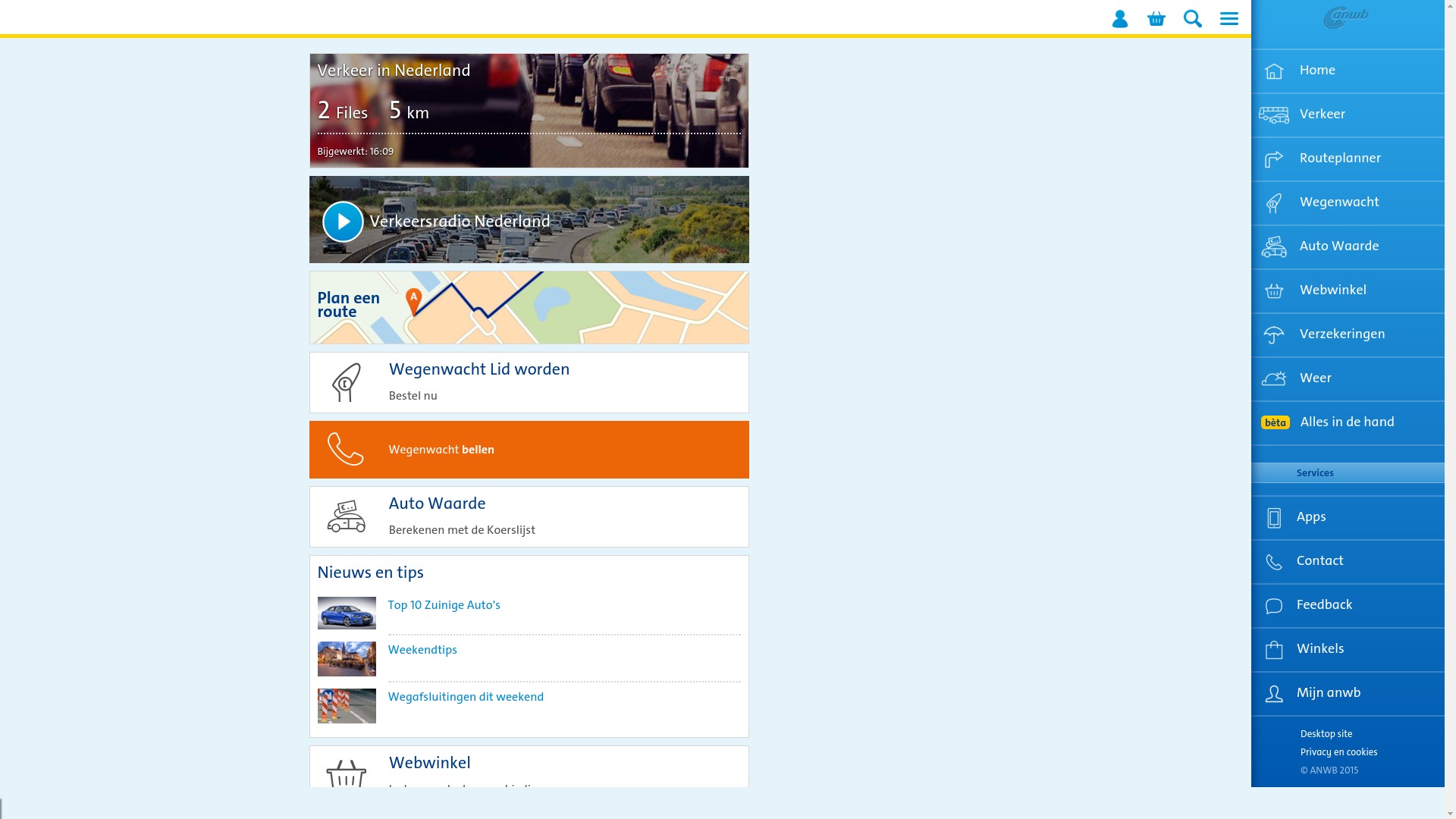Click the shopping bag icon beside Winkels
The height and width of the screenshot is (819, 1456).
tap(1274, 650)
